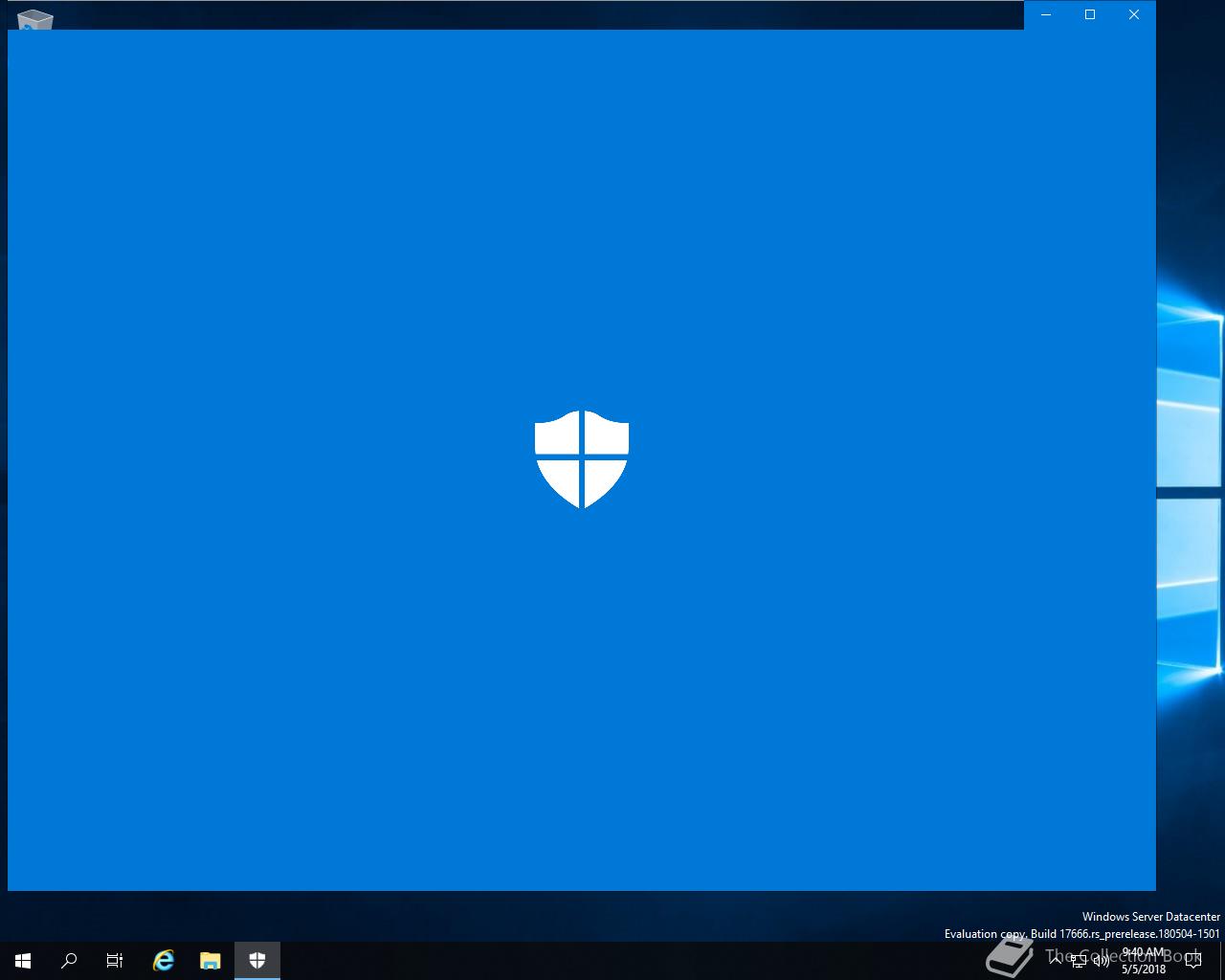
Task: Open the Action Center notifications icon
Action: [x=1193, y=961]
